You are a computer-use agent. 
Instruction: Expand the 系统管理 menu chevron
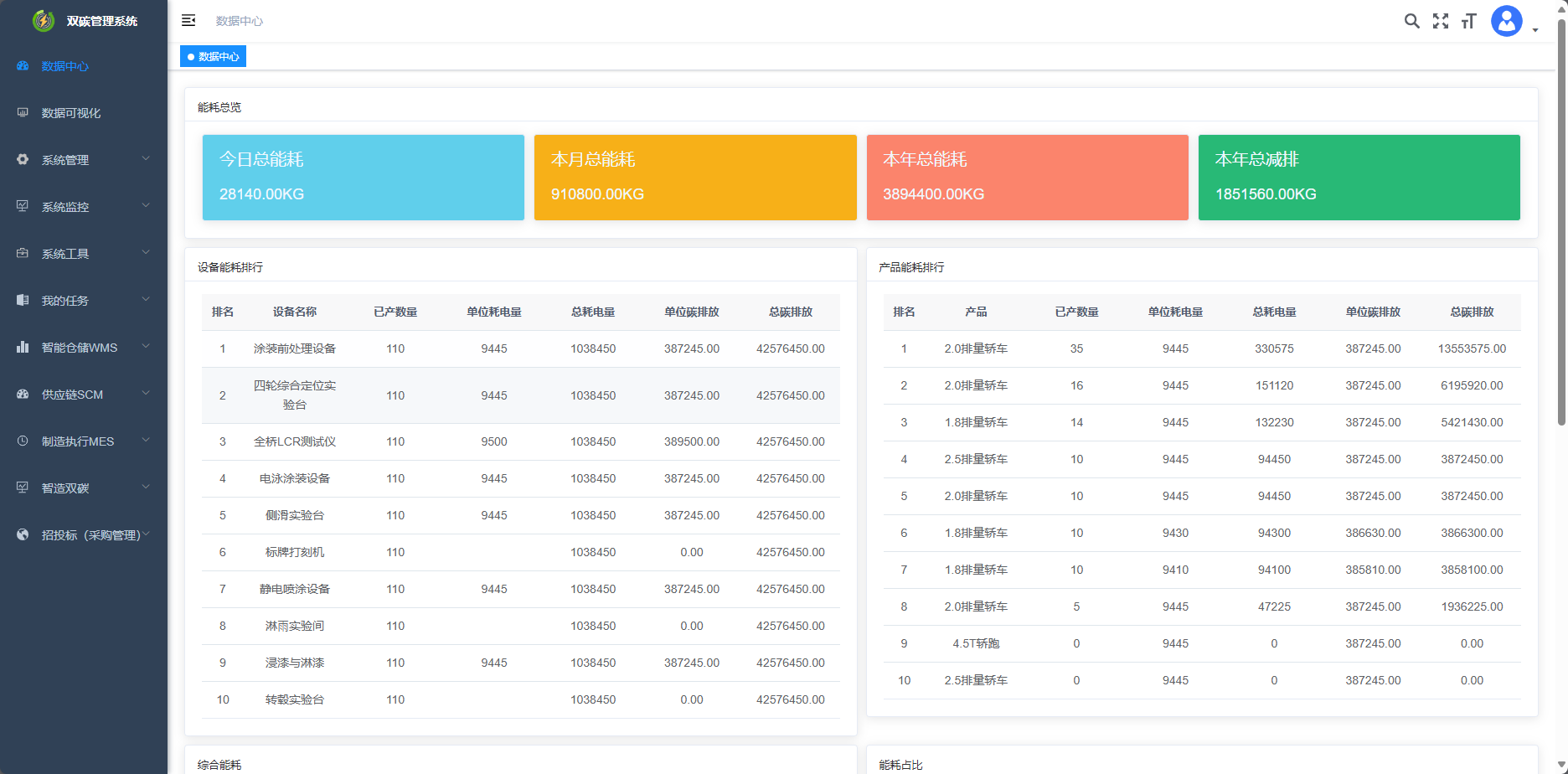[146, 158]
